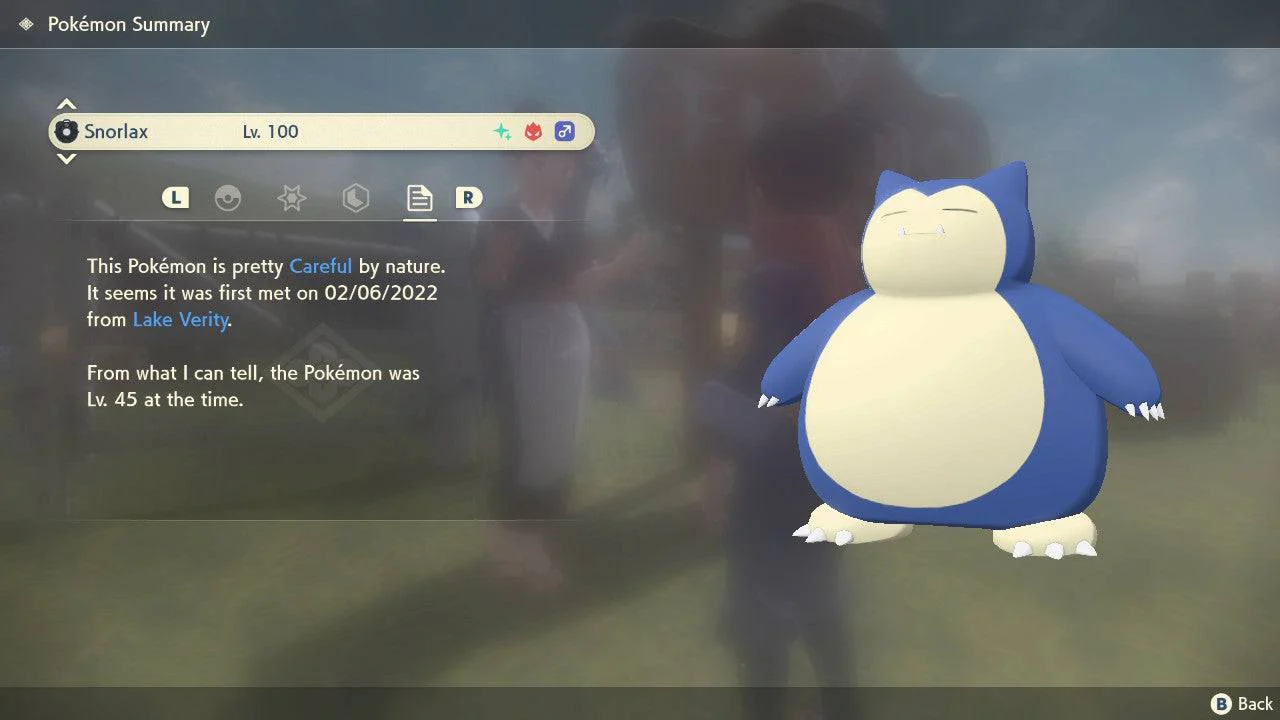
Task: Click the L shoulder button icon
Action: (x=176, y=198)
